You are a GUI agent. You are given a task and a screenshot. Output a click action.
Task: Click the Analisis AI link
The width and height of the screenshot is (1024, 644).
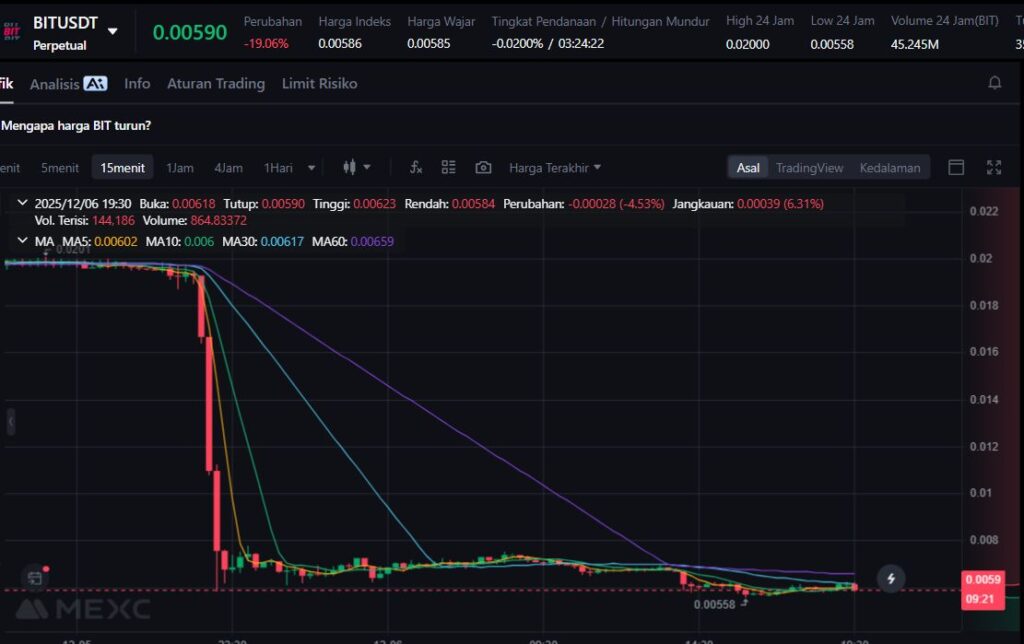(68, 84)
